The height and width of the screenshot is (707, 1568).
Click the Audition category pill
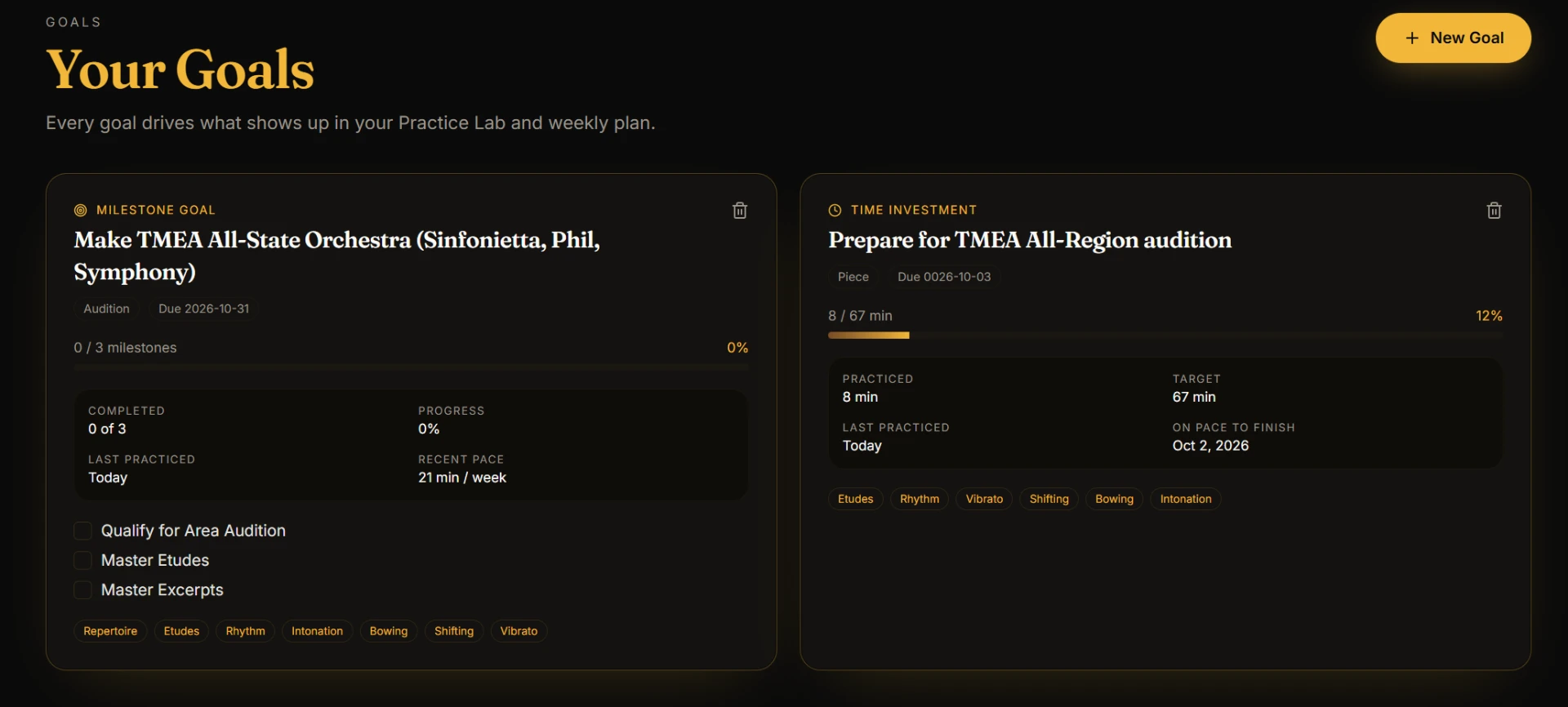pos(106,309)
